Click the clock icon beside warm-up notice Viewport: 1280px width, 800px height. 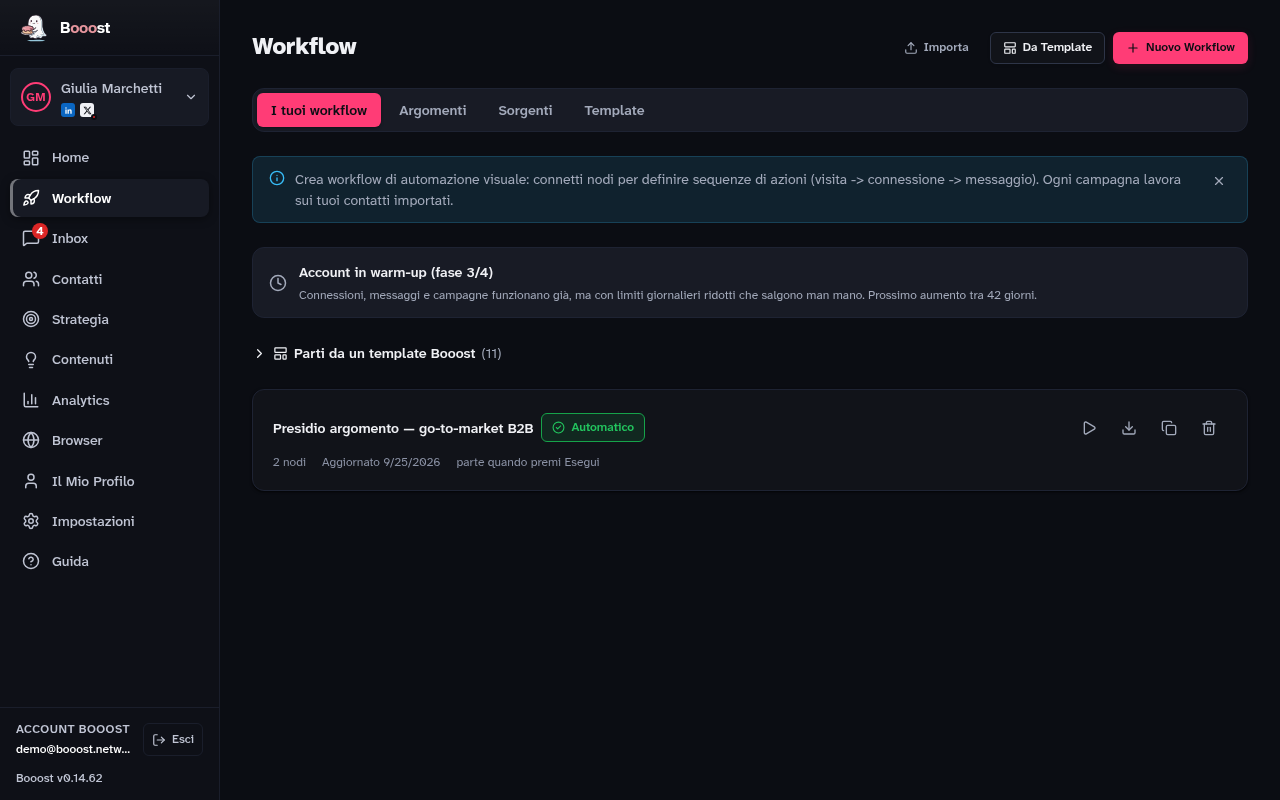(278, 283)
